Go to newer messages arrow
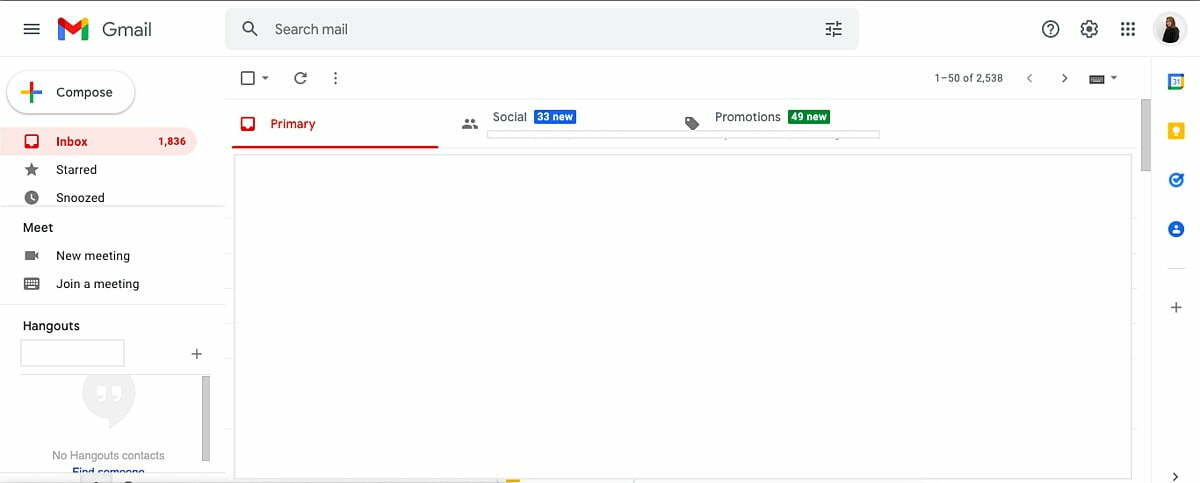Screen dimensions: 1200x483 1029,78
